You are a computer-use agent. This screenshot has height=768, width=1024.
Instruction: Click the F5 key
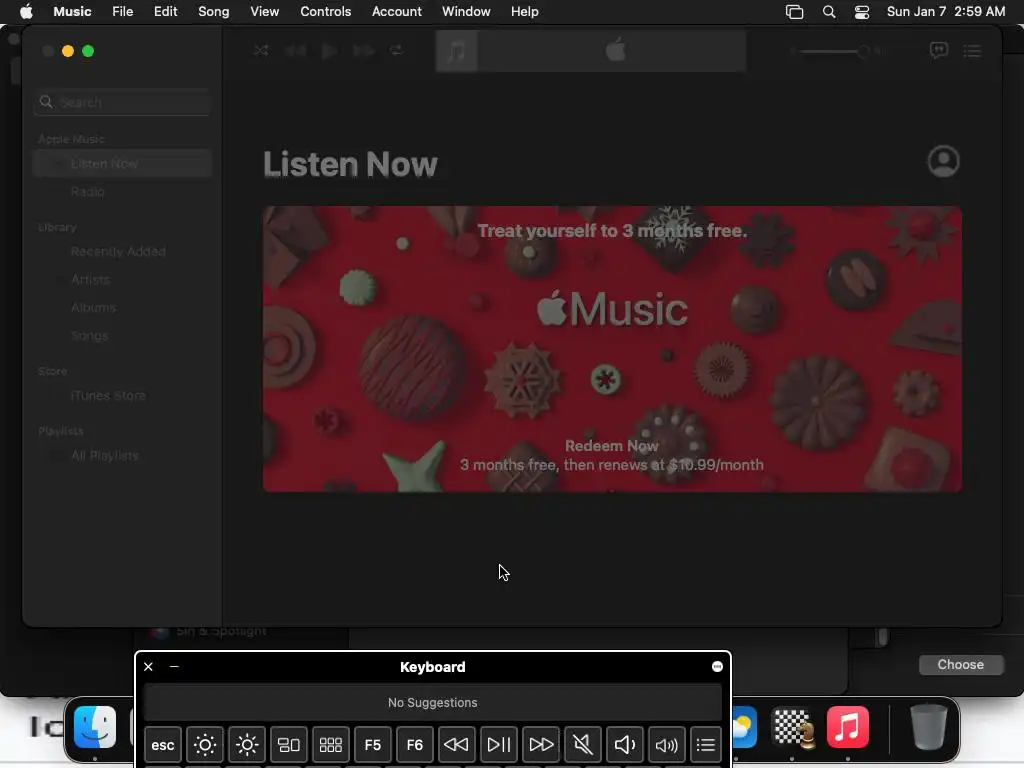click(372, 744)
